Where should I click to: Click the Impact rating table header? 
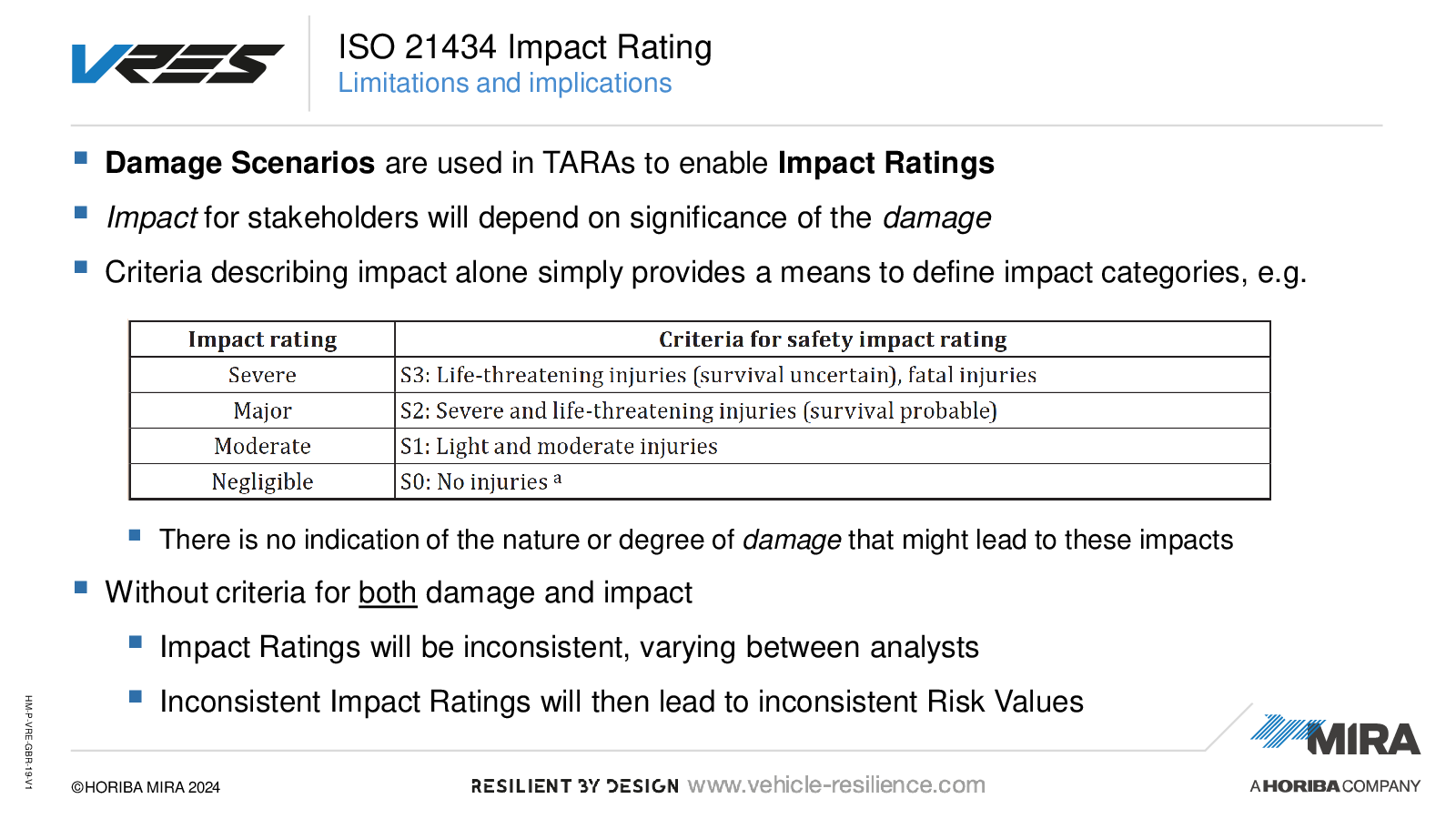tap(262, 339)
